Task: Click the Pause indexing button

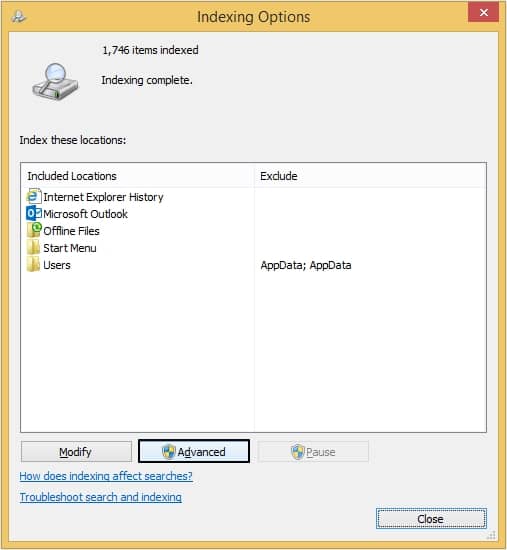Action: (x=313, y=451)
